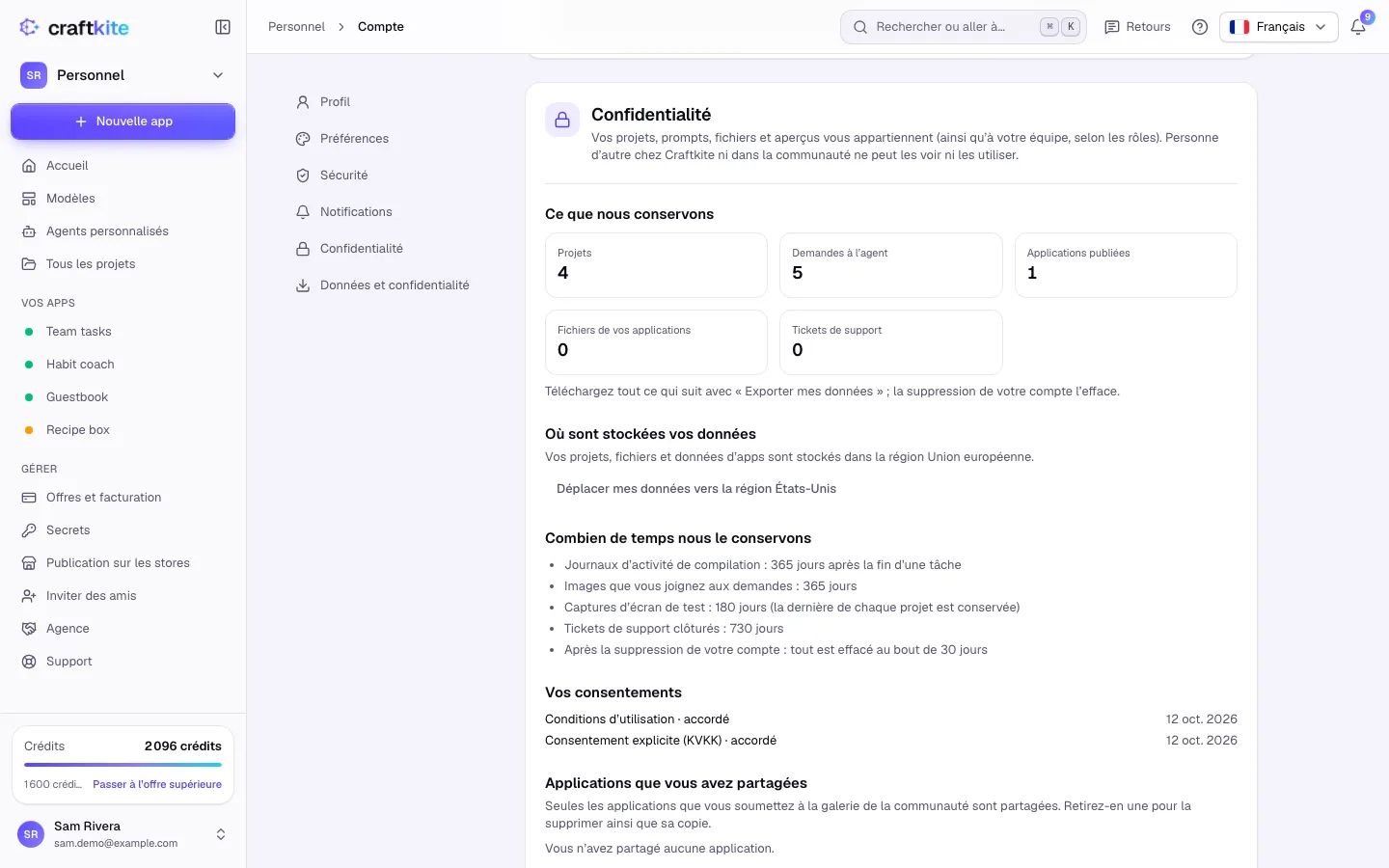Viewport: 1389px width, 868px height.
Task: Click the Tickets de support card
Action: point(890,342)
